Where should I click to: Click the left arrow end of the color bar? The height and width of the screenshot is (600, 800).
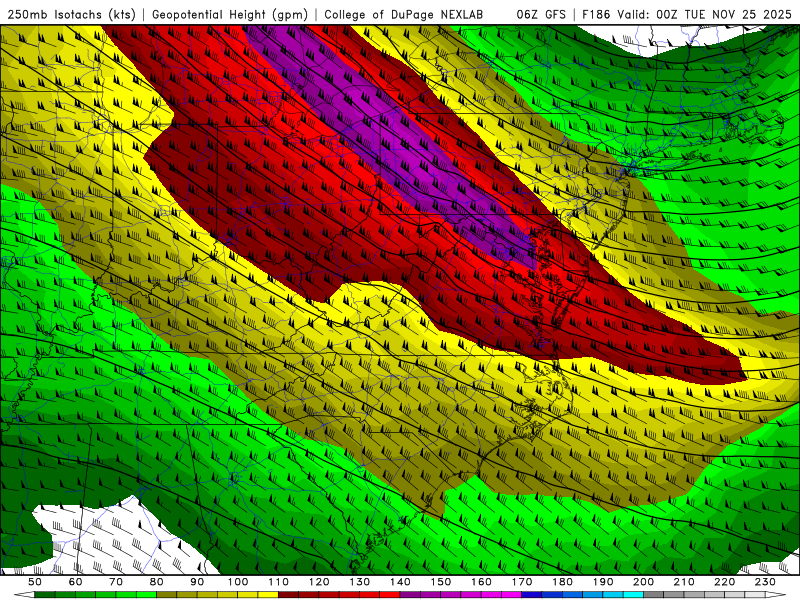pos(24,595)
